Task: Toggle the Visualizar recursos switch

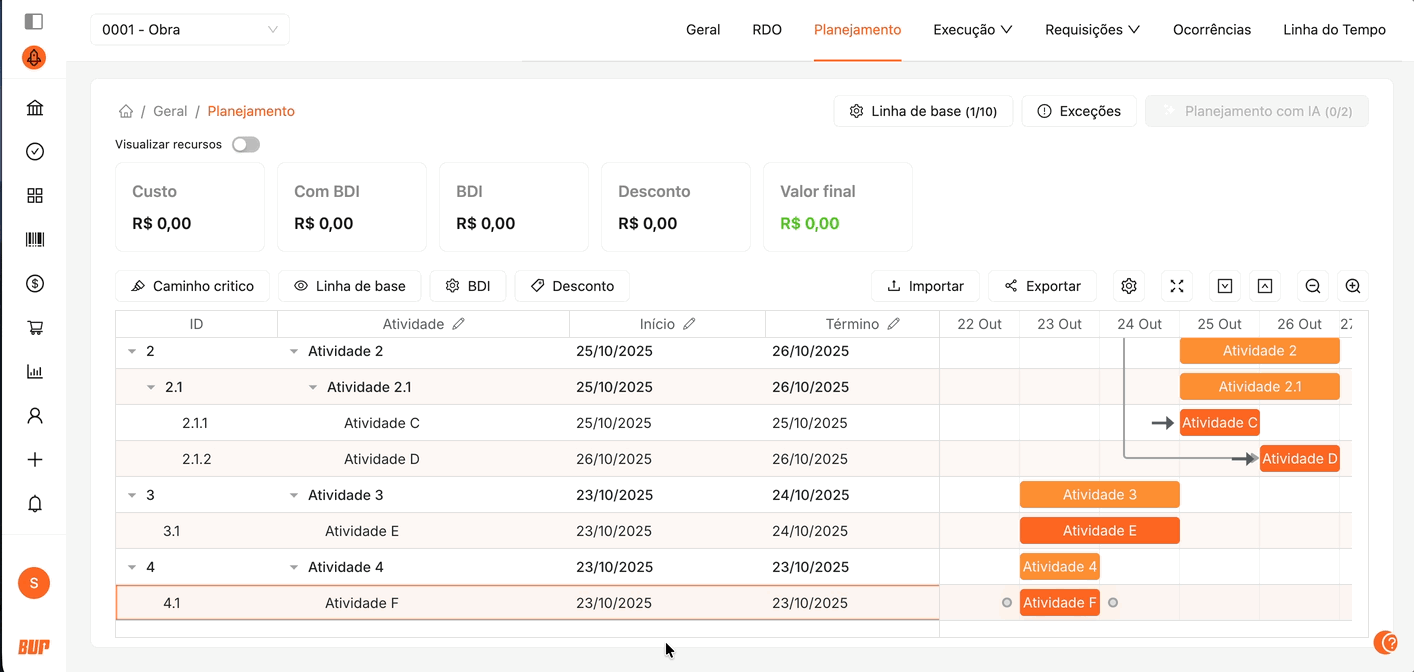Action: [x=245, y=145]
